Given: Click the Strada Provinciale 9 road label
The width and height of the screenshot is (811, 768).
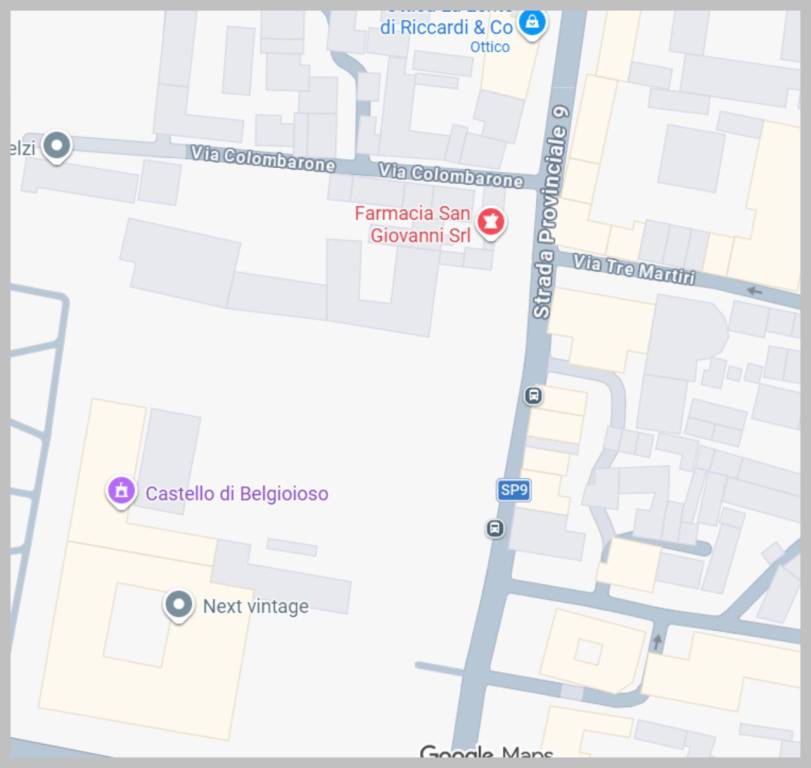Looking at the screenshot, I should tap(552, 212).
